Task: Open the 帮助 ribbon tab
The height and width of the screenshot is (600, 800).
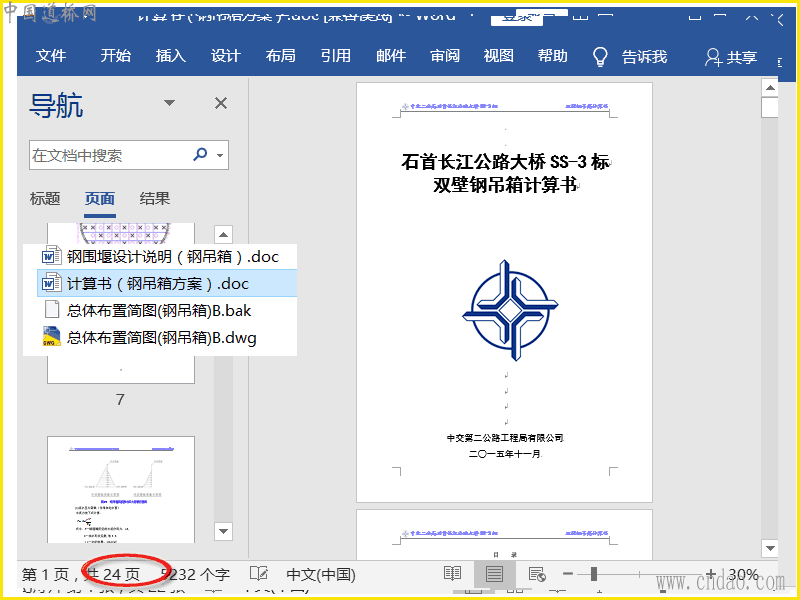Action: (x=553, y=56)
